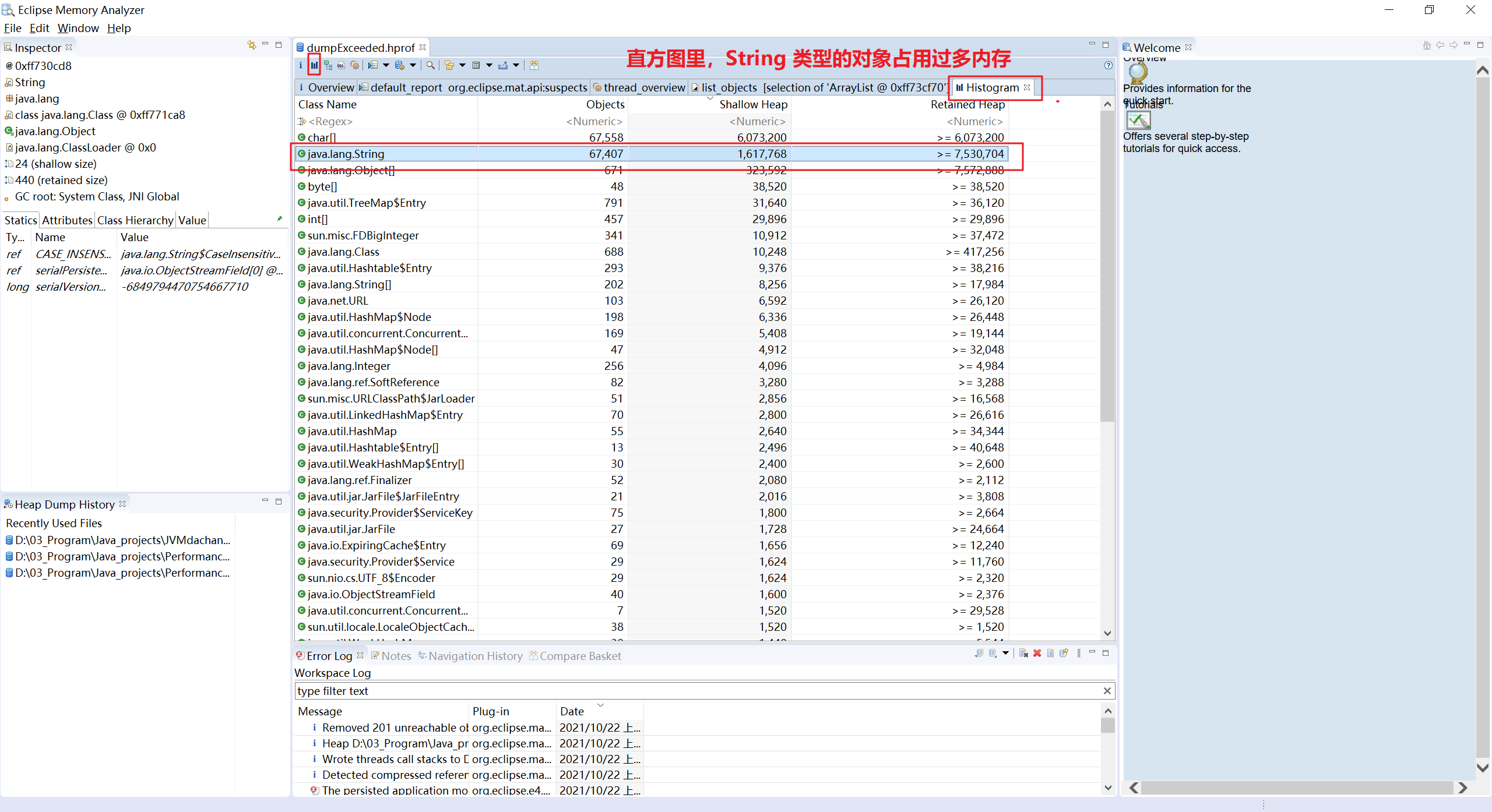Open dropdown arrow next to query browser icon
Screen dimensions: 1492x812
(413, 65)
